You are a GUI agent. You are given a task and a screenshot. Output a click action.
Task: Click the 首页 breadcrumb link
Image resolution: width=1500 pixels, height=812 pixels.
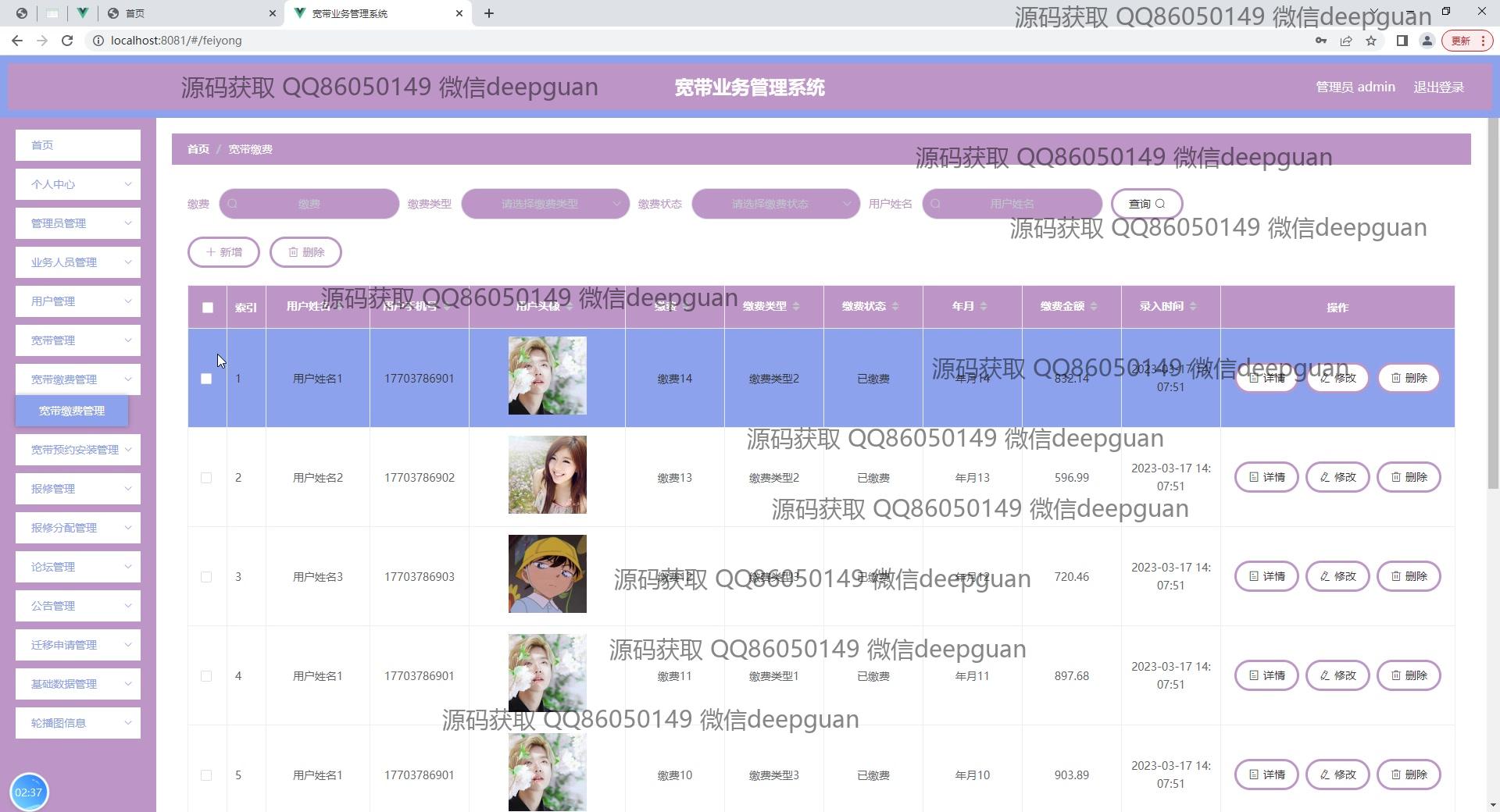(x=198, y=149)
